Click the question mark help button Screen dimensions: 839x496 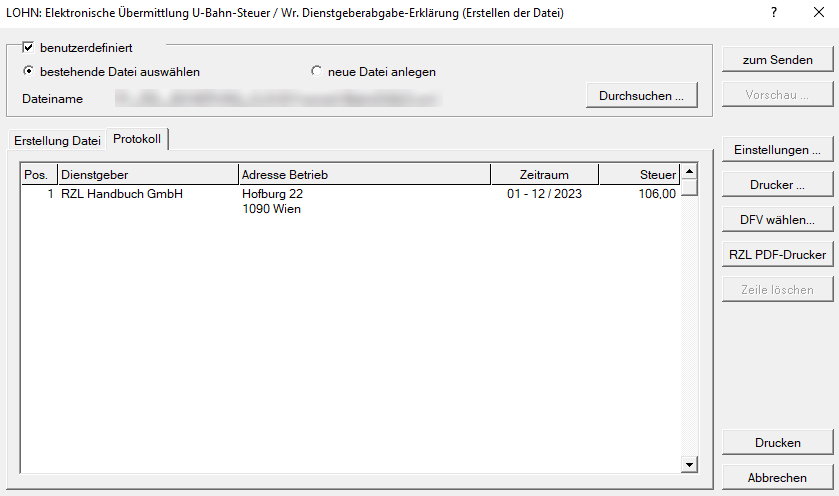(773, 13)
